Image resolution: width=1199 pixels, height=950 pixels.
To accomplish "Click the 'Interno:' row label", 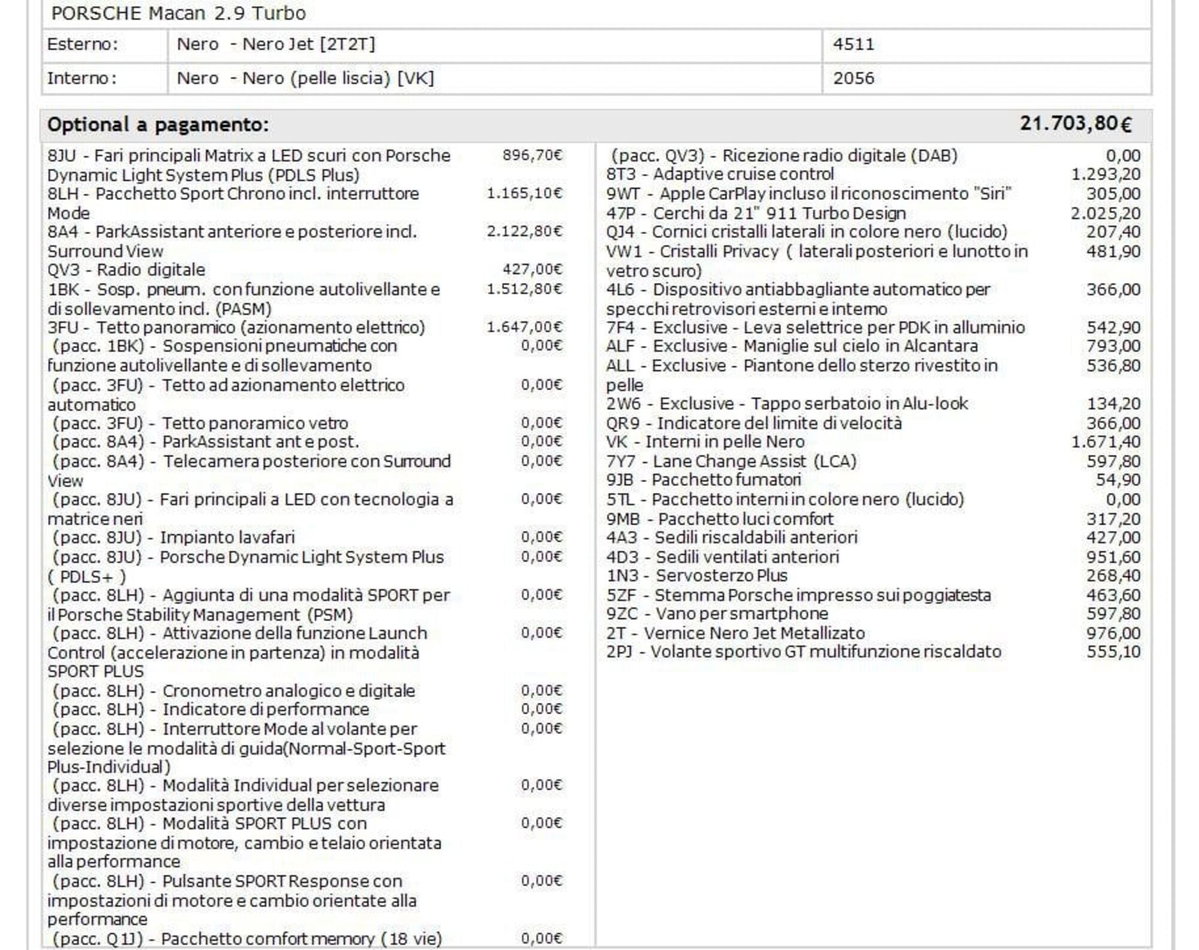I will click(x=82, y=78).
